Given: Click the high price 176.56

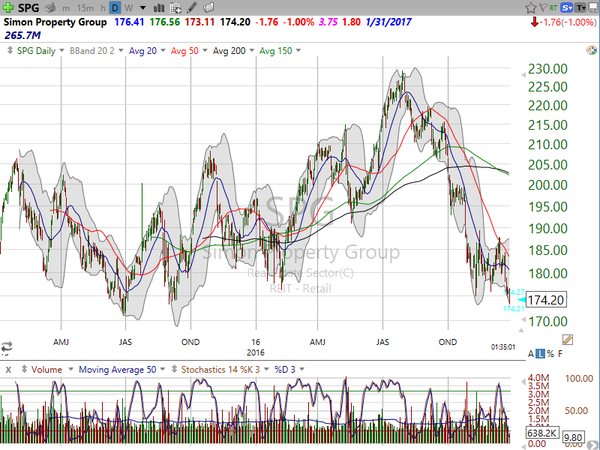Looking at the screenshot, I should (165, 22).
